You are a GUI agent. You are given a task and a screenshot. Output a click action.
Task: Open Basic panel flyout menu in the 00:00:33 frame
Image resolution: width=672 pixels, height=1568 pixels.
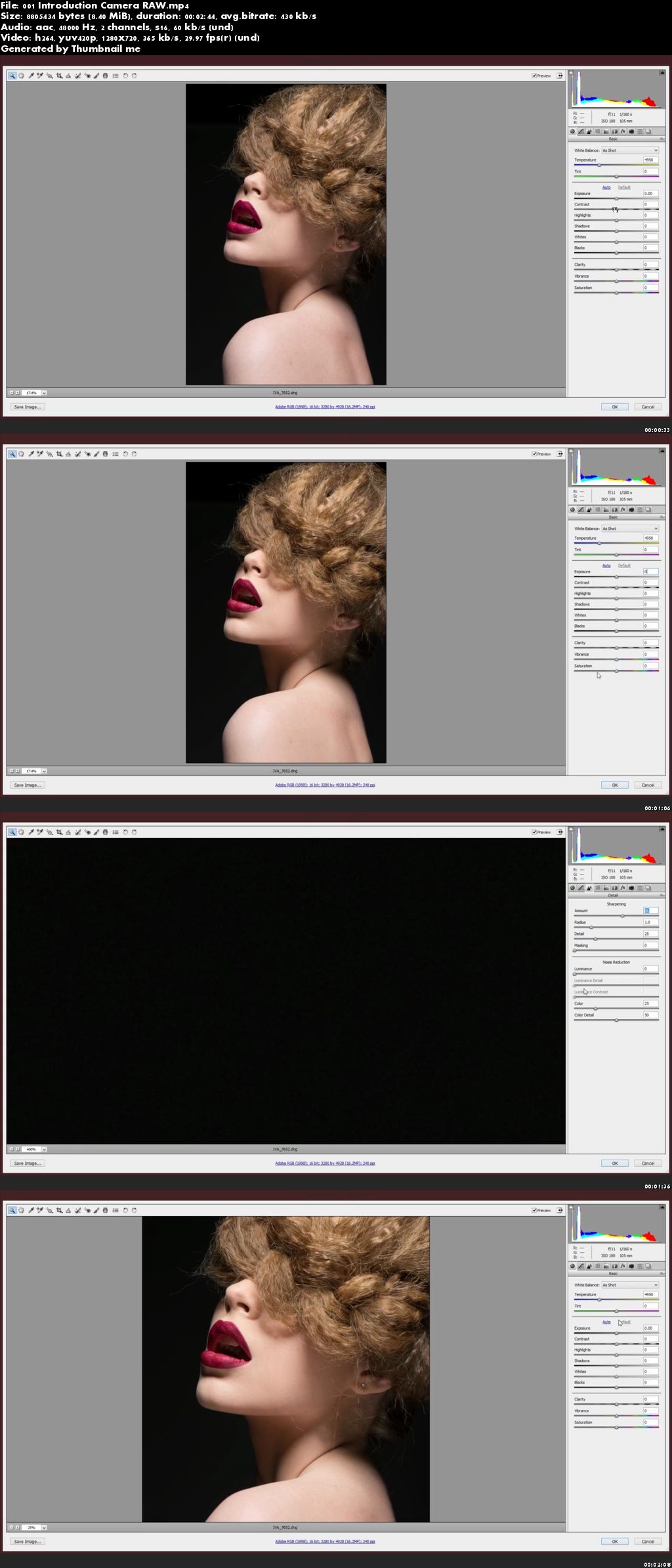662,139
